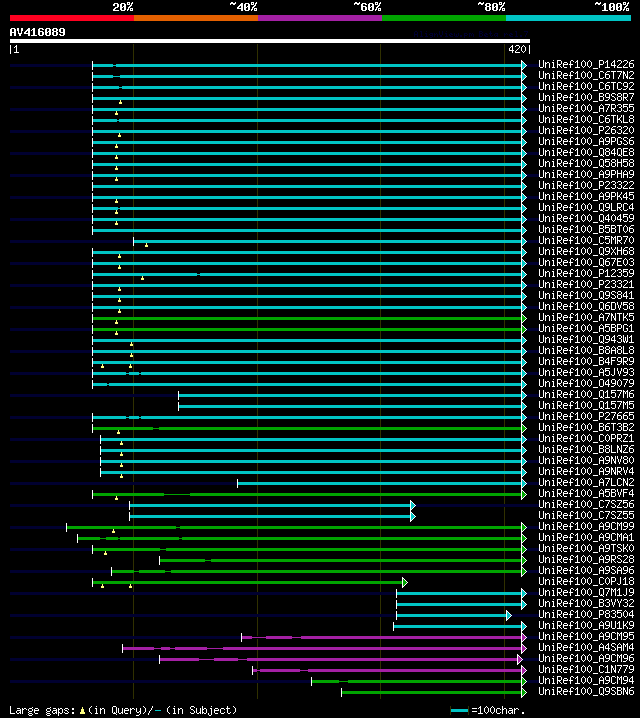Viewport: 640px width, 718px height.
Task: Click the UniRef100_A9SA96 label
Action: point(586,570)
